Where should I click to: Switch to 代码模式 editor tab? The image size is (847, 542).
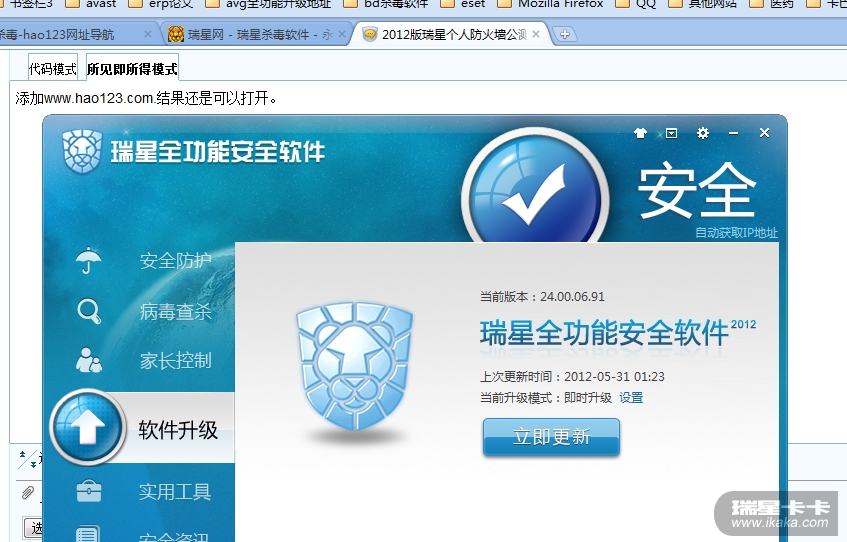53,69
